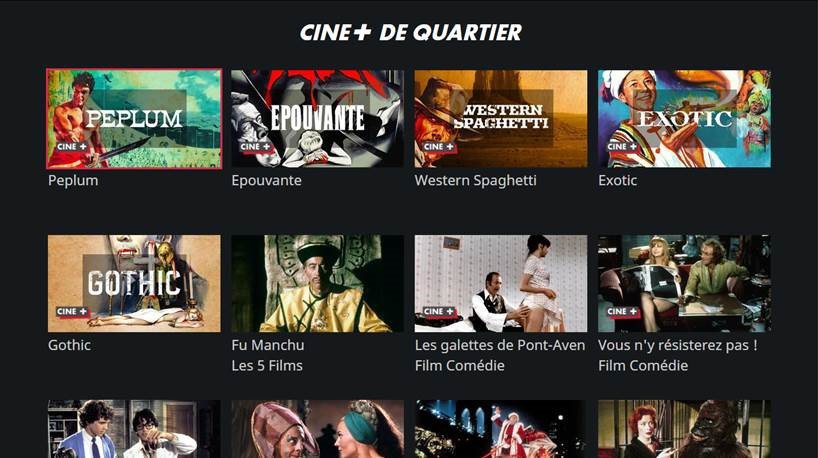The image size is (818, 458).
Task: Select Vous n'y résisterez pas thumbnail
Action: tap(684, 283)
